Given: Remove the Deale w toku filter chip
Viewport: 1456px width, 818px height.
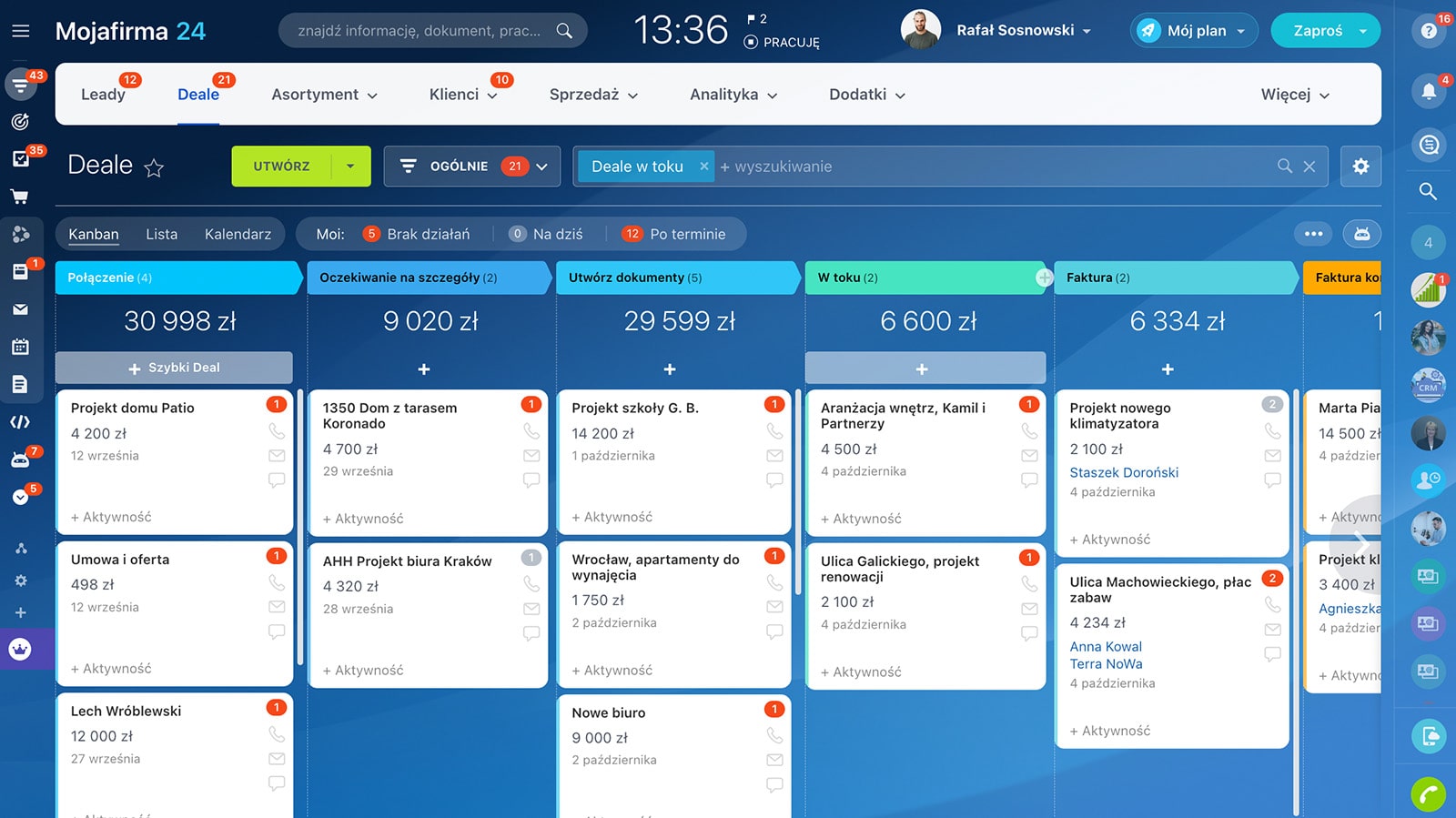Looking at the screenshot, I should [703, 167].
